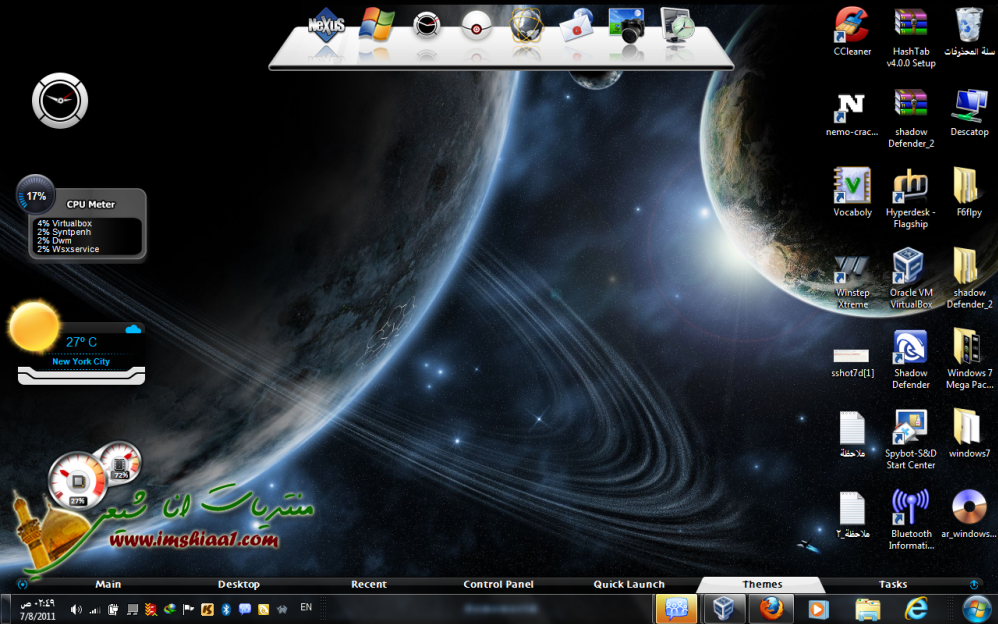Click the 4% Virtualbox process line
This screenshot has height=624, width=998.
point(64,223)
